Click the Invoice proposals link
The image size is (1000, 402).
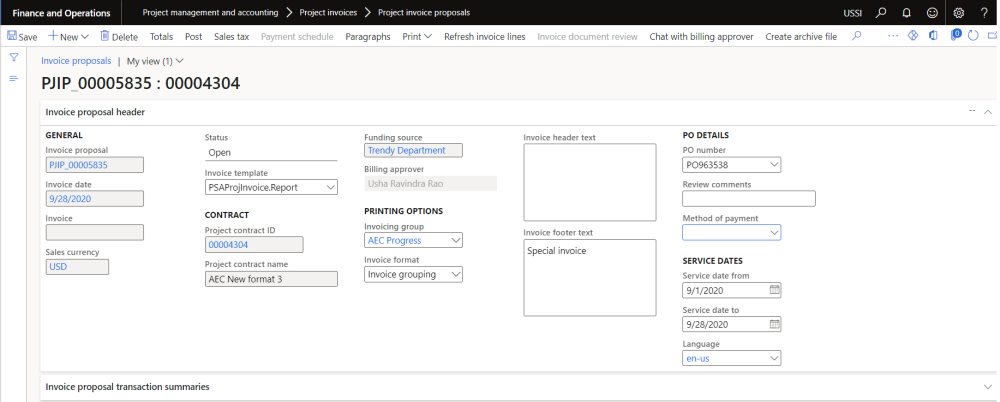tap(76, 61)
